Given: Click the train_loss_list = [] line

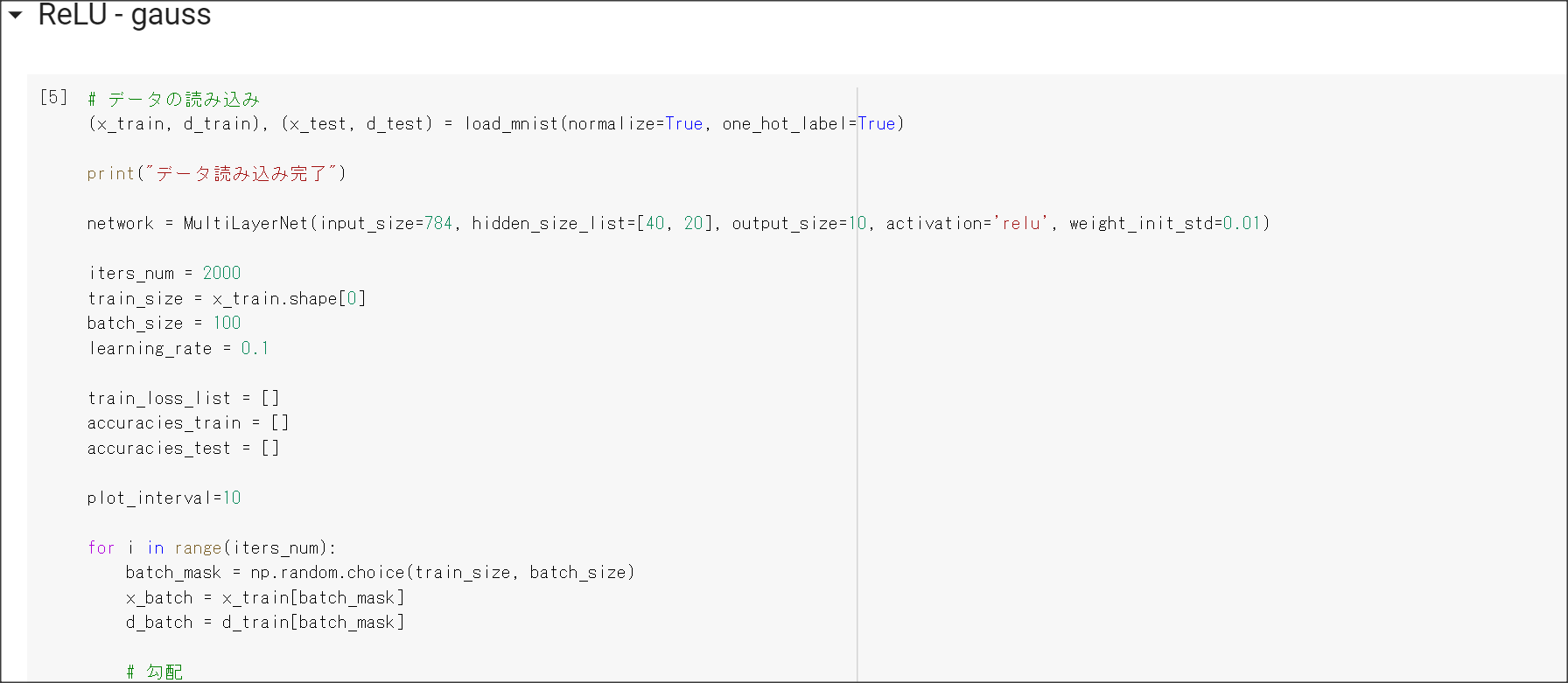Looking at the screenshot, I should pyautogui.click(x=184, y=399).
